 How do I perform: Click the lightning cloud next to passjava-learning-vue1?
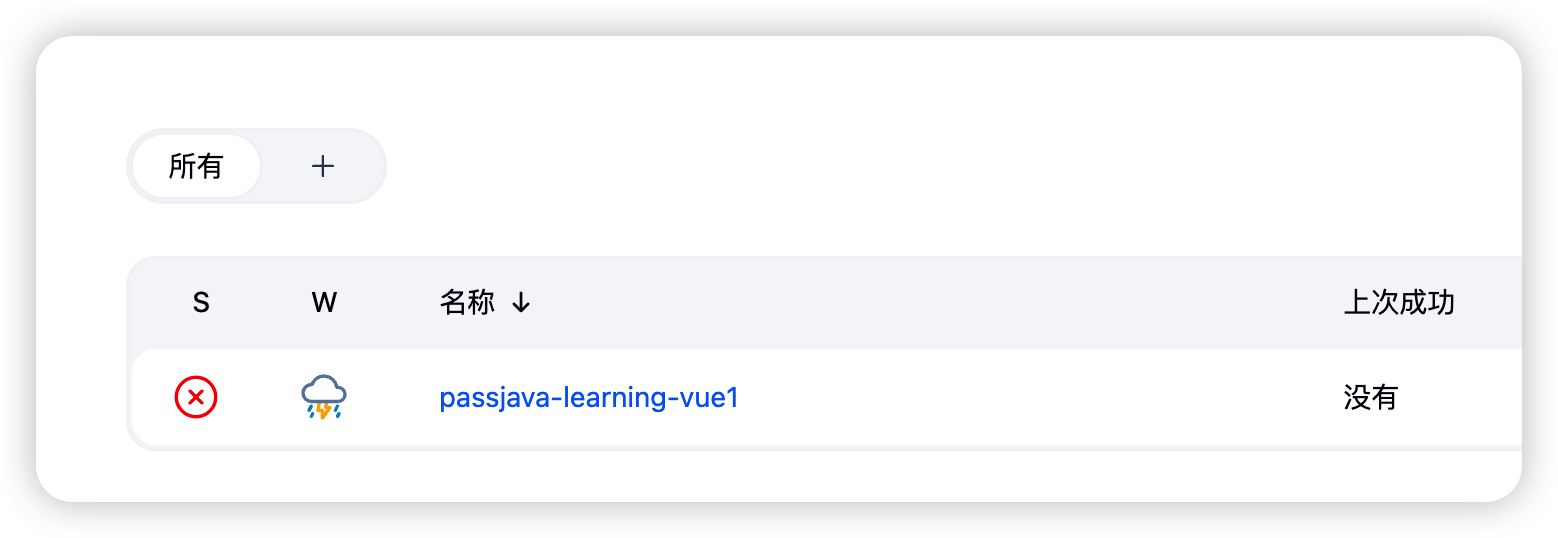(x=323, y=398)
